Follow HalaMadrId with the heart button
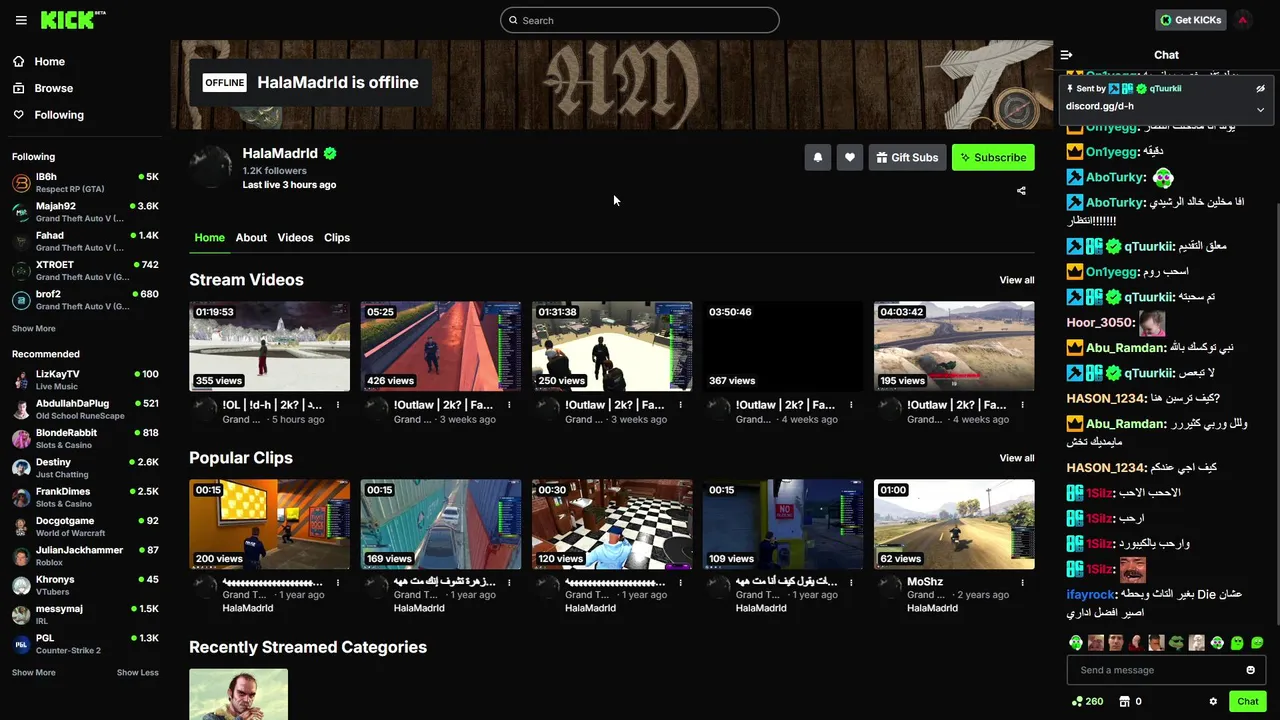Image resolution: width=1280 pixels, height=720 pixels. (850, 157)
